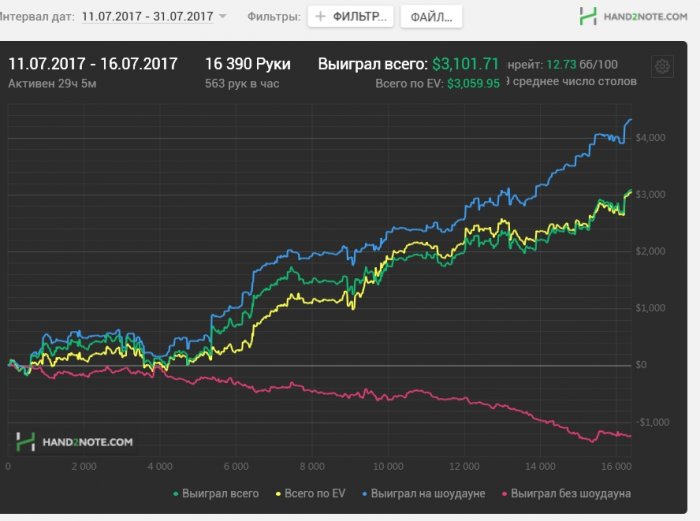Click the 10 000 x-axis label
Image resolution: width=700 pixels, height=521 pixels.
(x=388, y=467)
